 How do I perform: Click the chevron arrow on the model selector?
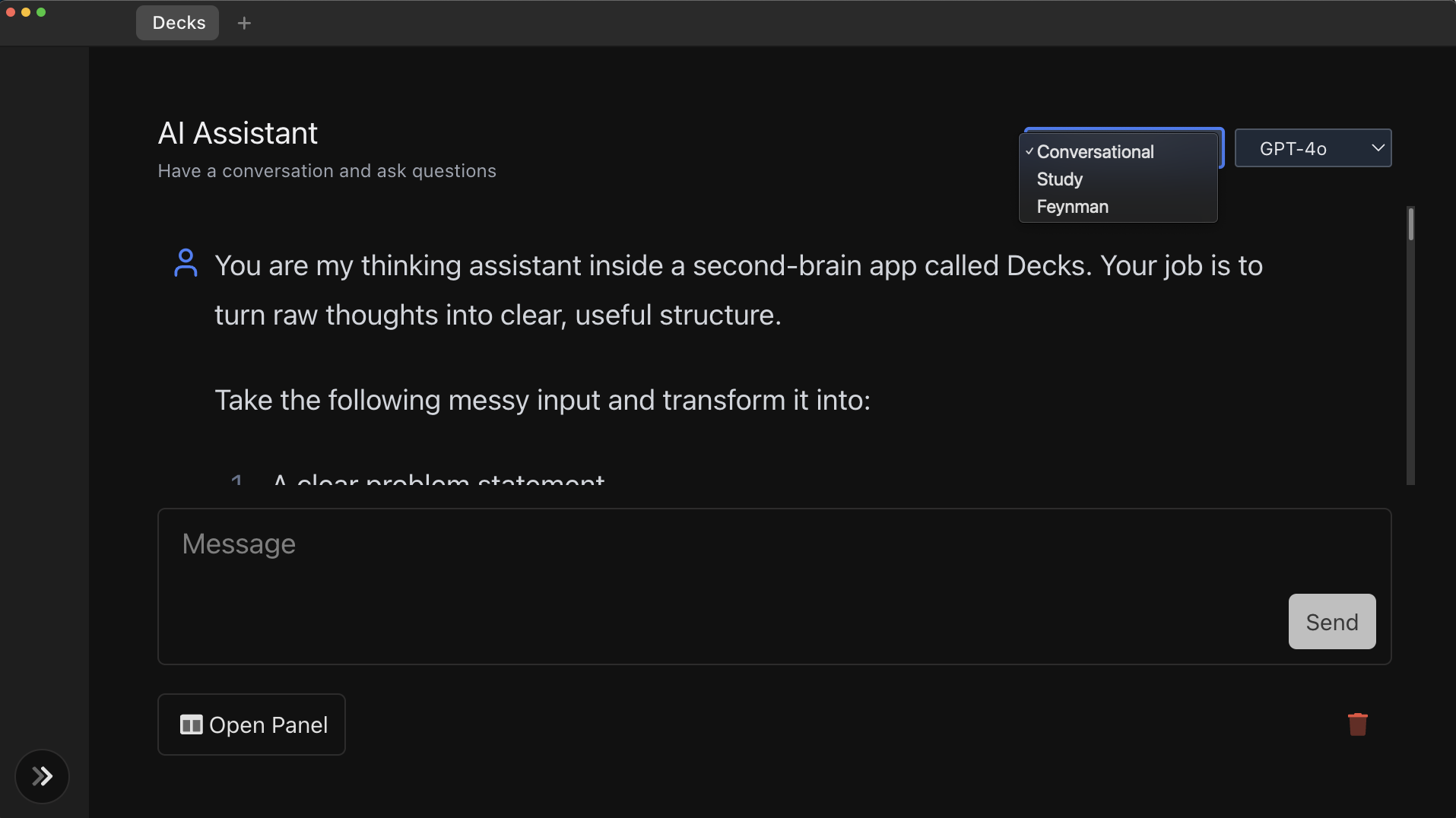[1378, 147]
